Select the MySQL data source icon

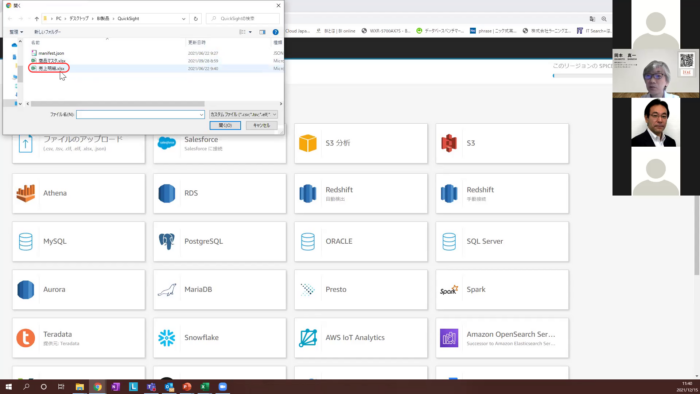(25, 241)
